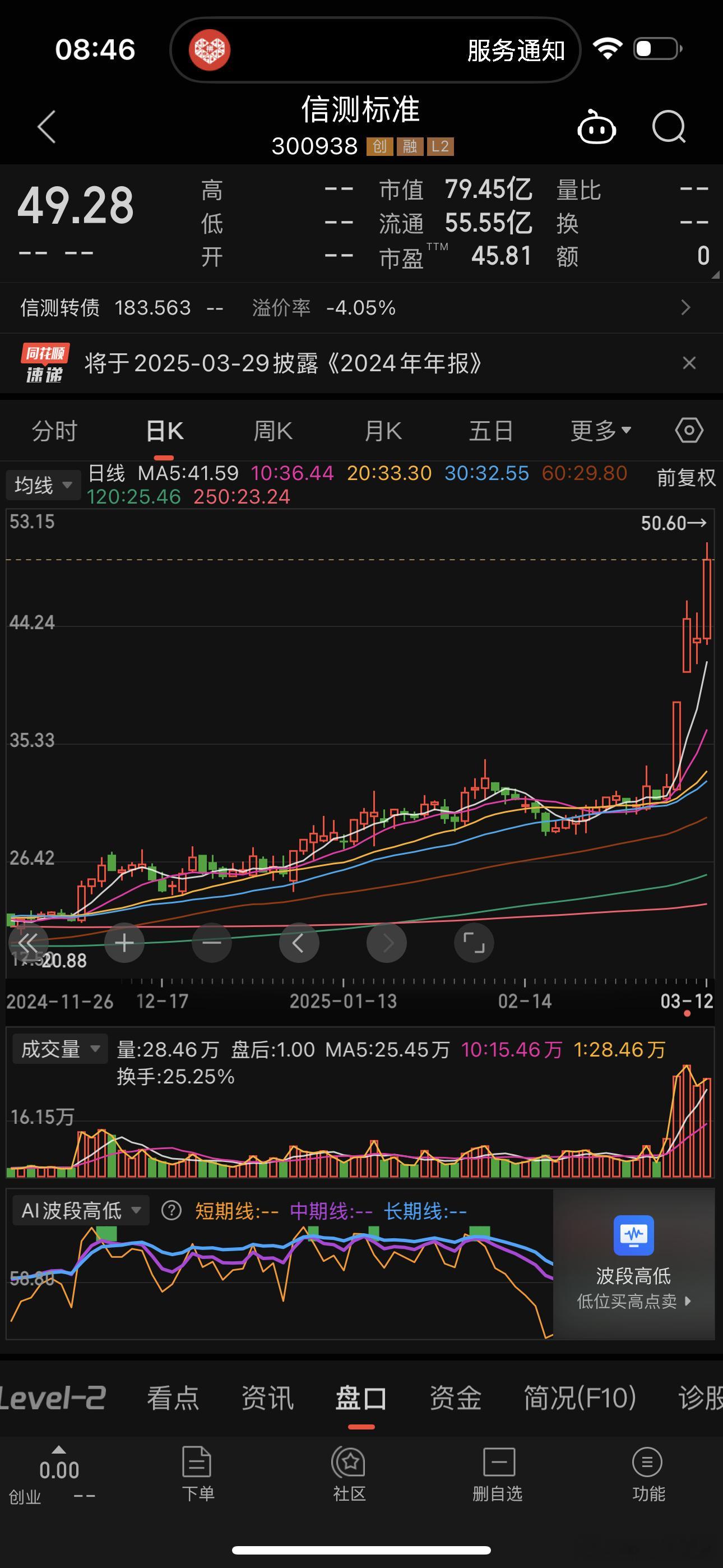This screenshot has width=723, height=1568.
Task: Tap the 融 margin tag badge
Action: tap(410, 146)
